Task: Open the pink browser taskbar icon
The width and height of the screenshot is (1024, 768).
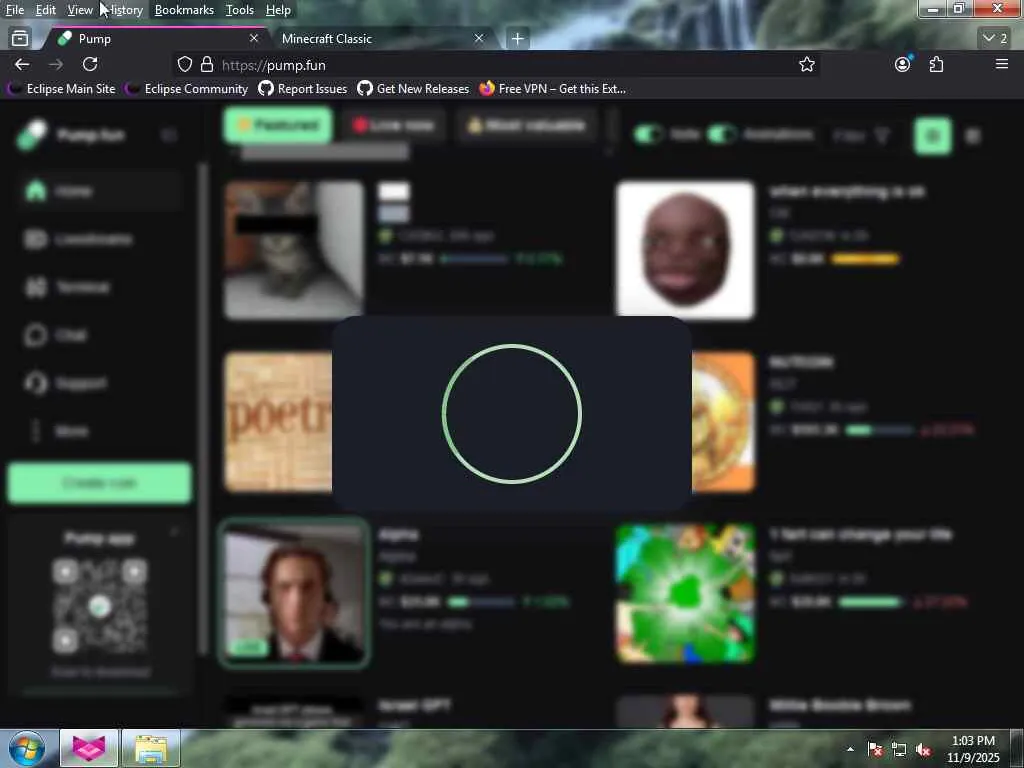Action: 89,748
